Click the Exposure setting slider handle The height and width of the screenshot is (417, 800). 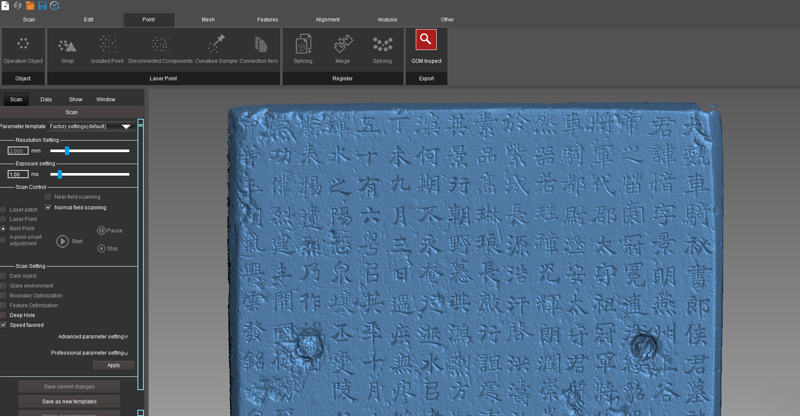click(60, 174)
